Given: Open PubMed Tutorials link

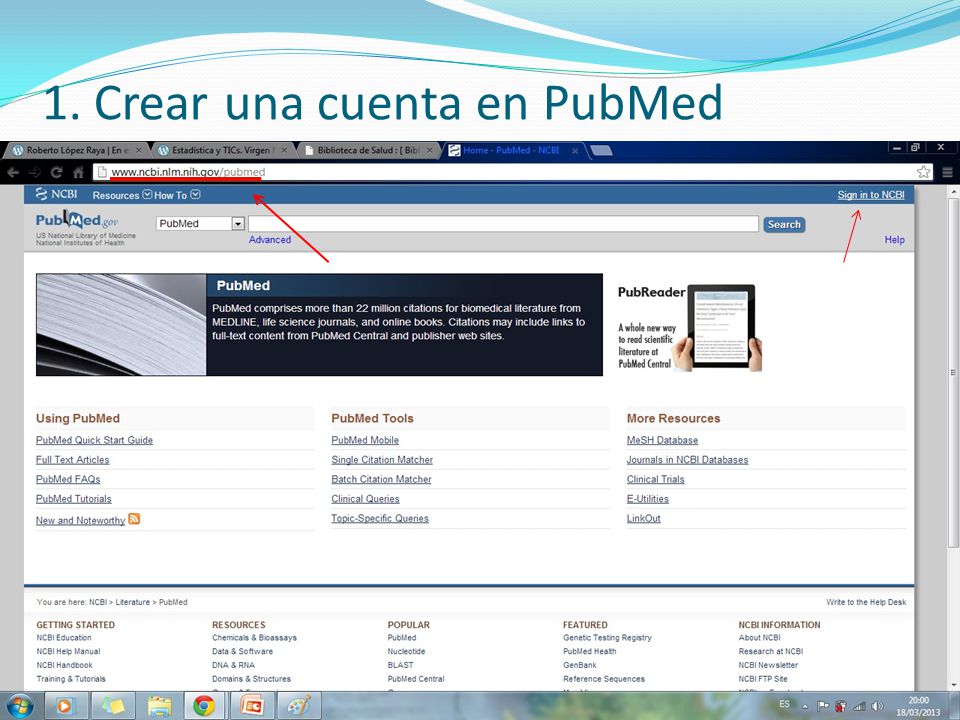Looking at the screenshot, I should coord(73,499).
